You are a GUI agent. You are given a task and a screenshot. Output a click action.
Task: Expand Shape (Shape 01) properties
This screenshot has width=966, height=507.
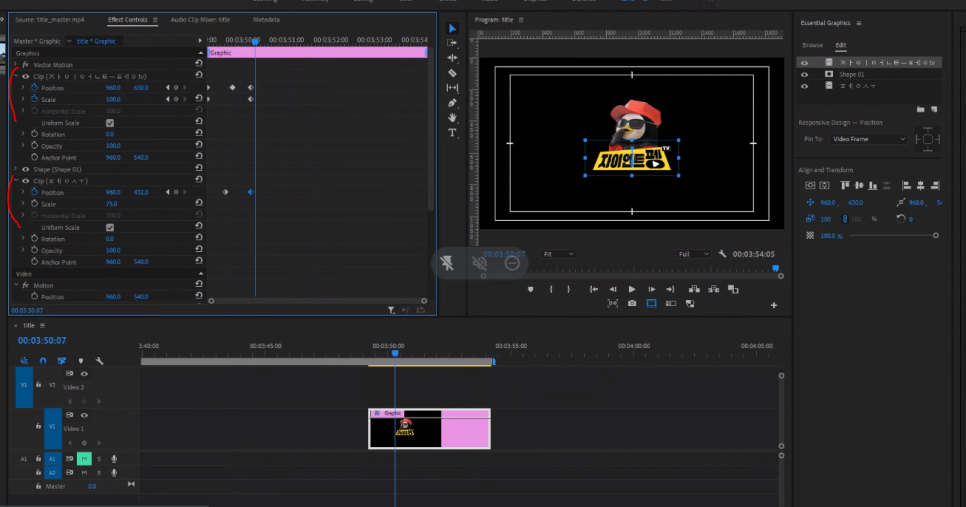[16, 169]
